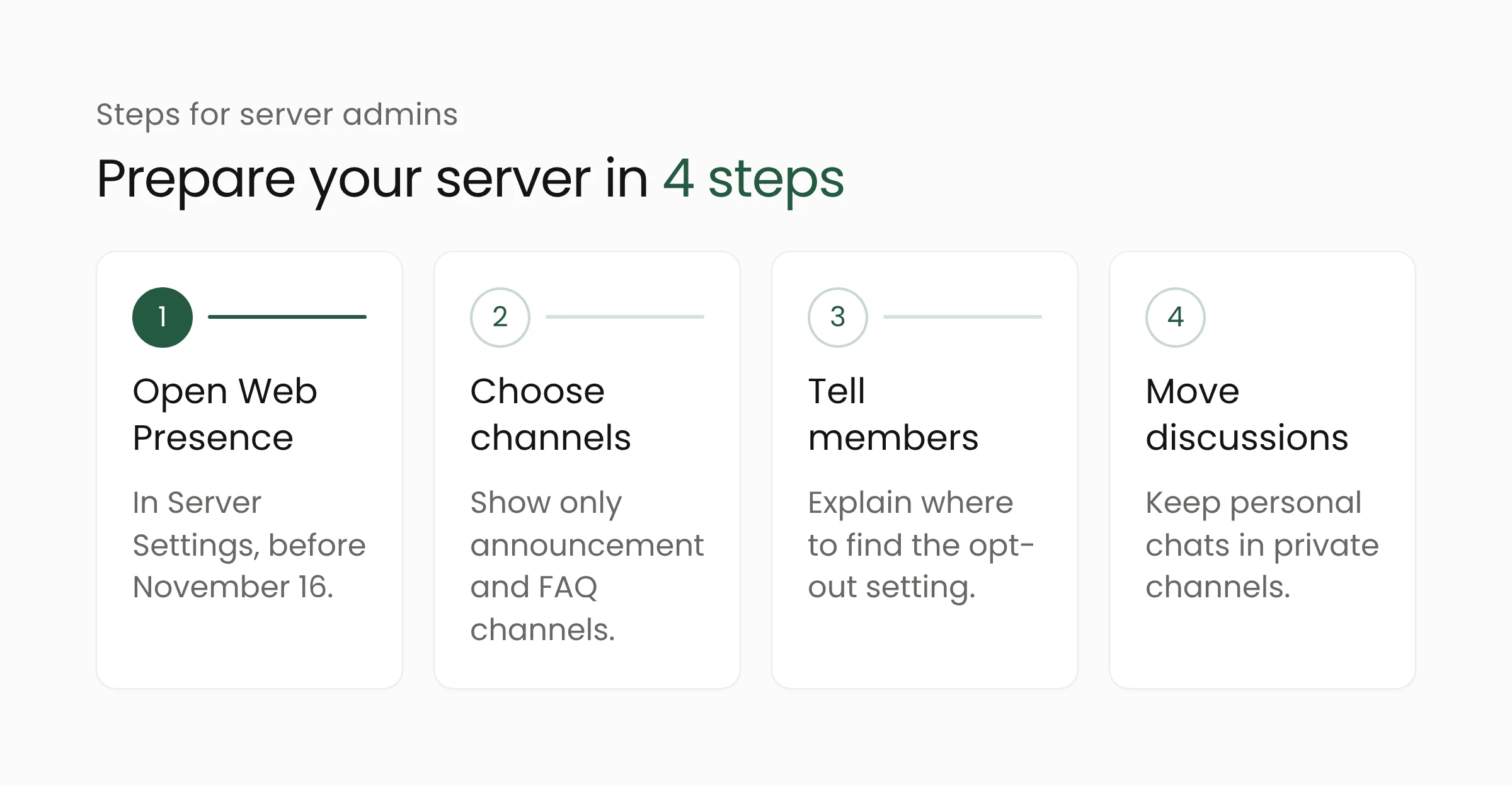This screenshot has width=1512, height=785.
Task: Click 'In Server Settings, before November 16.' text
Action: (249, 545)
